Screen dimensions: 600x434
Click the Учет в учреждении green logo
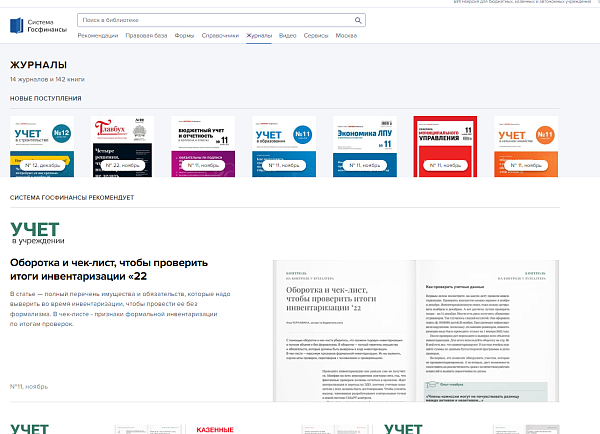(35, 232)
